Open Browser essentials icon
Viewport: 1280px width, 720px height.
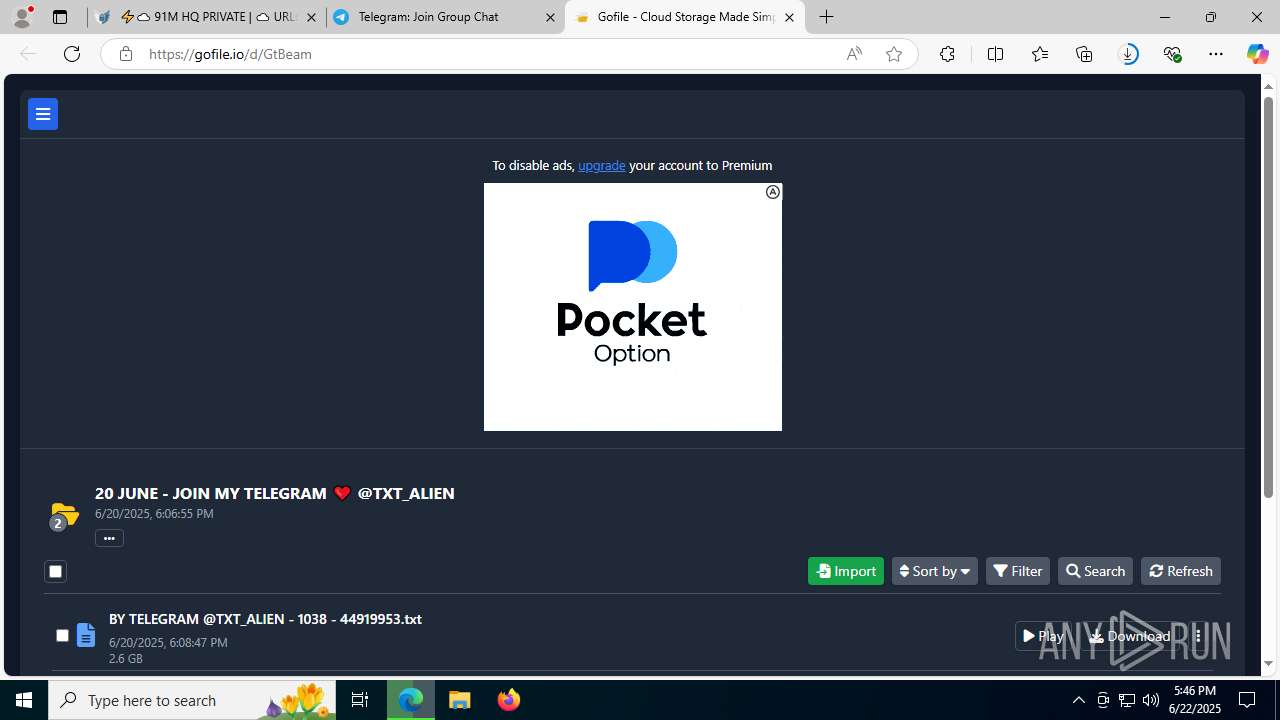pos(1172,54)
